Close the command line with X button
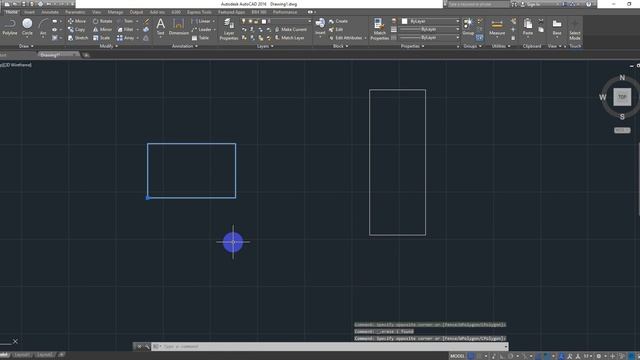640x360 pixels. click(139, 347)
